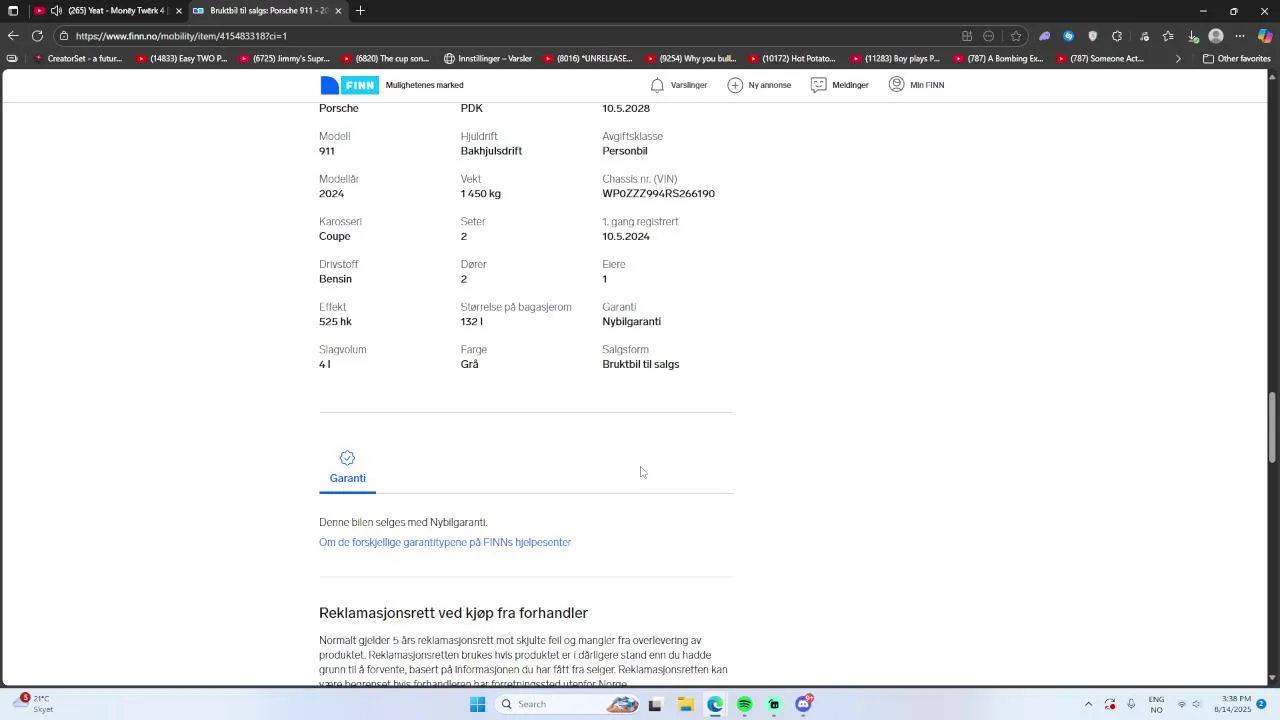Open File Explorer from taskbar
Image resolution: width=1280 pixels, height=720 pixels.
click(x=686, y=705)
